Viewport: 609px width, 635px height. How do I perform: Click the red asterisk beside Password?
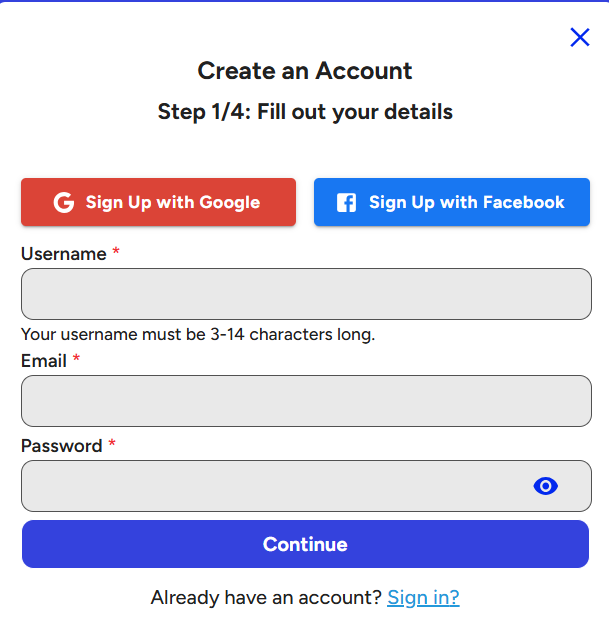pos(112,443)
